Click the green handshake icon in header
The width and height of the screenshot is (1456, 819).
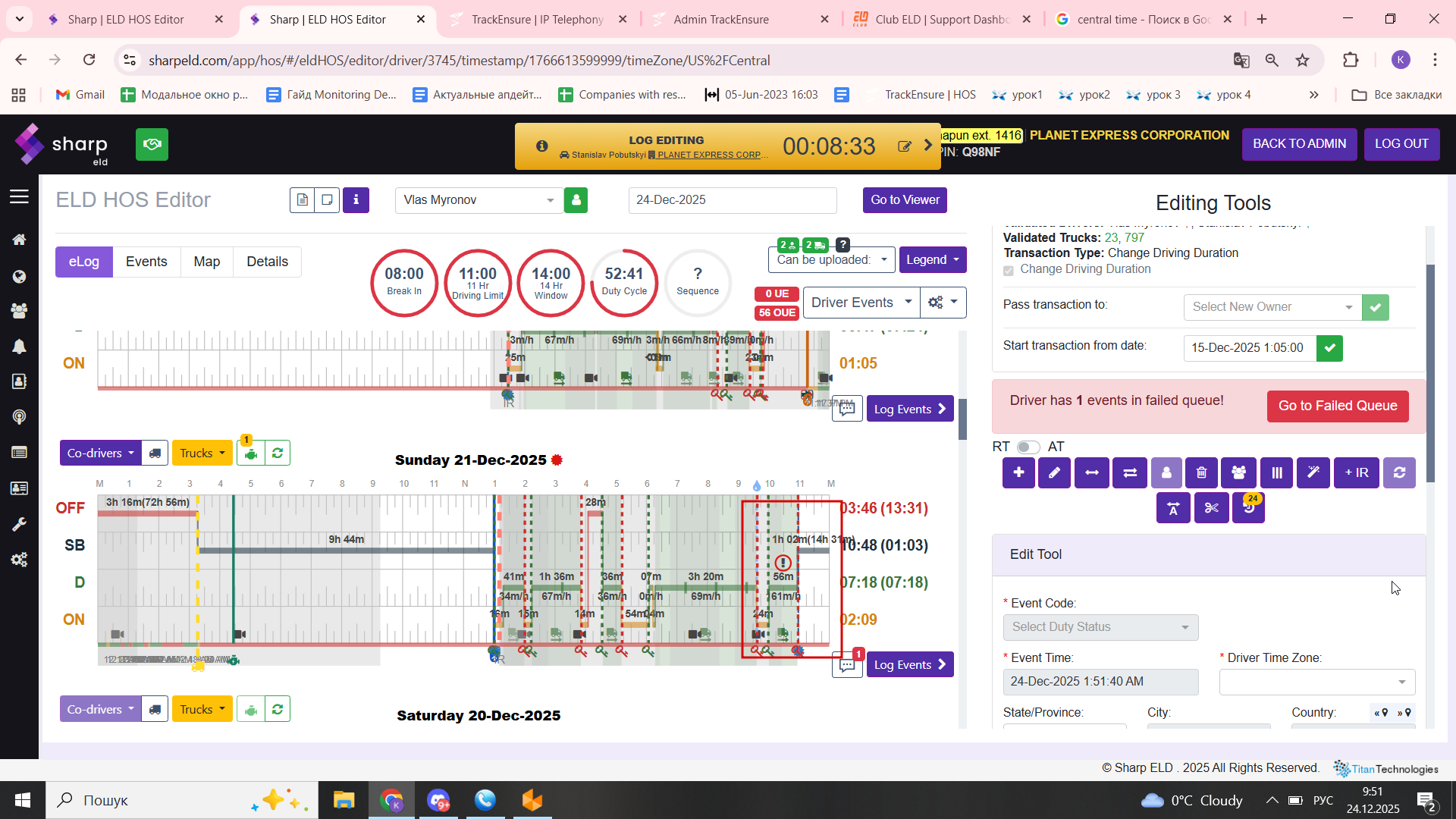[x=152, y=144]
